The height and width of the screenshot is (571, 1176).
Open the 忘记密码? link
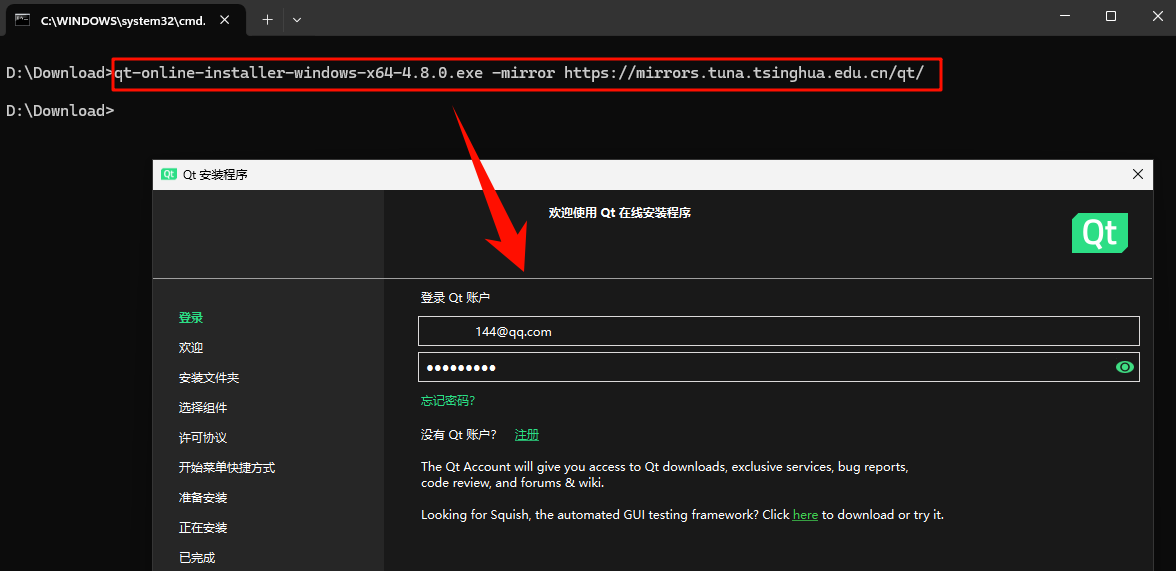click(x=448, y=401)
